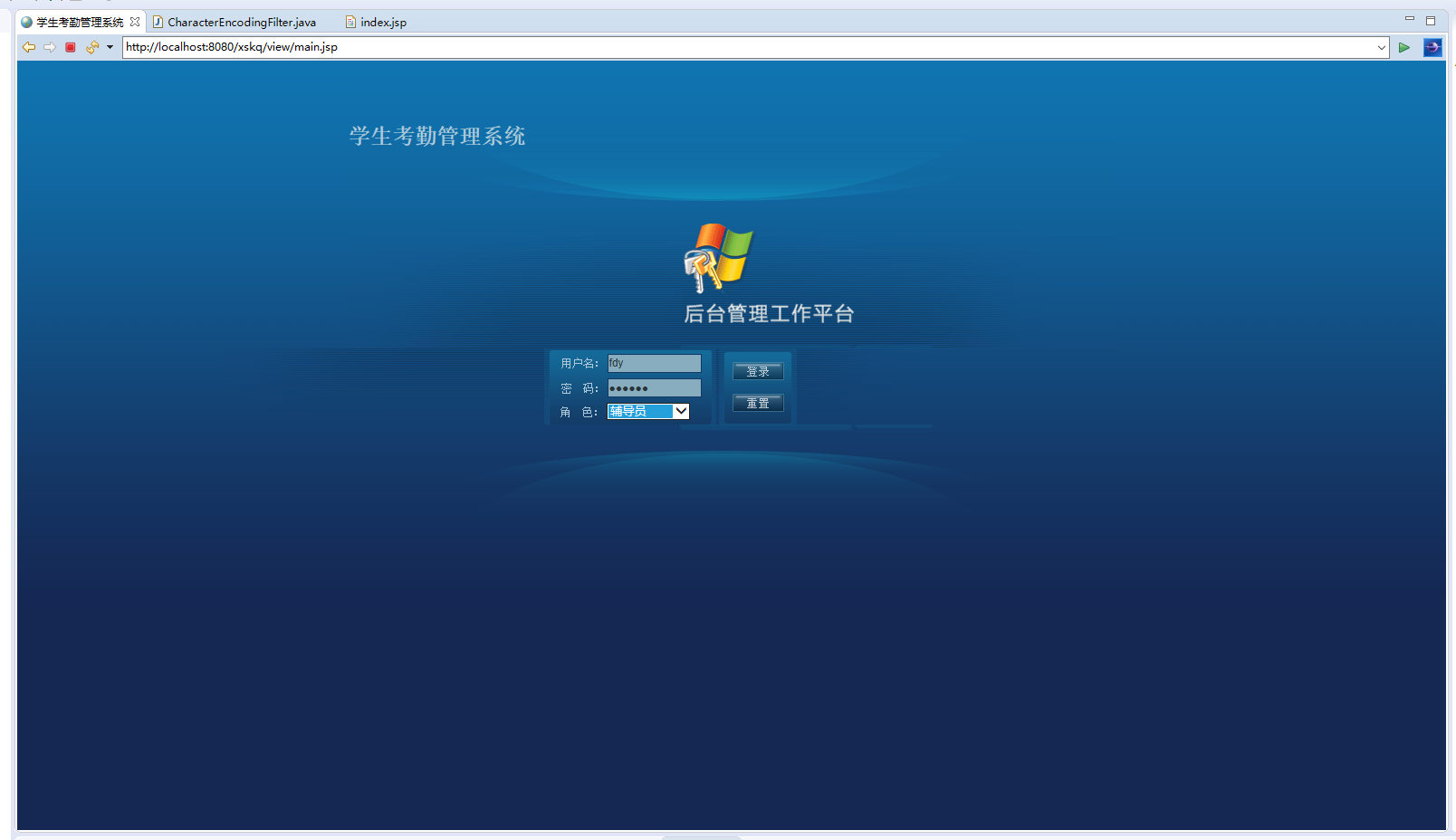1456x840 pixels.
Task: Click the username field containing fdy
Action: coord(654,363)
